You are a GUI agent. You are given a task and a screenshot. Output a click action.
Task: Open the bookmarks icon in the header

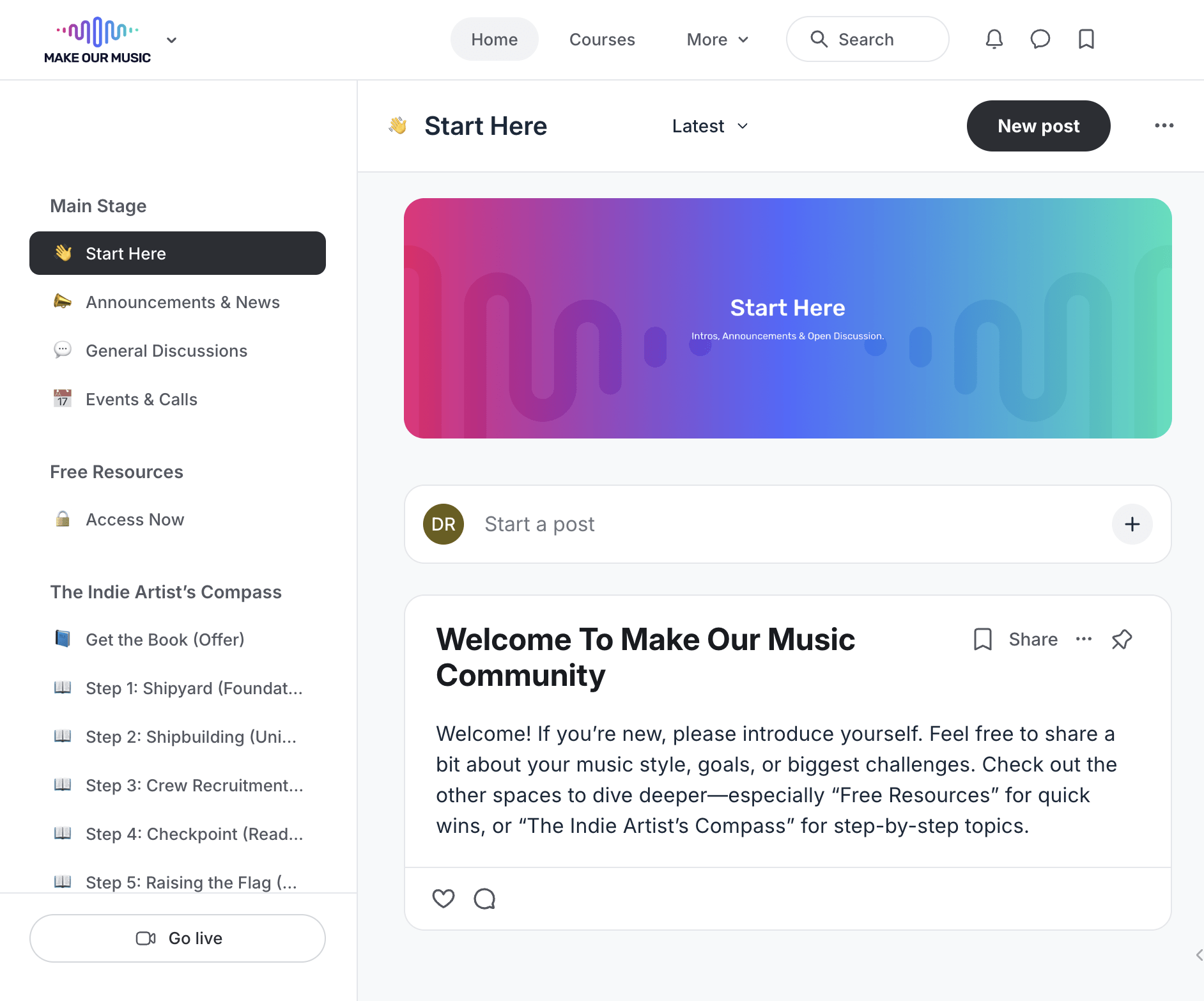1086,39
